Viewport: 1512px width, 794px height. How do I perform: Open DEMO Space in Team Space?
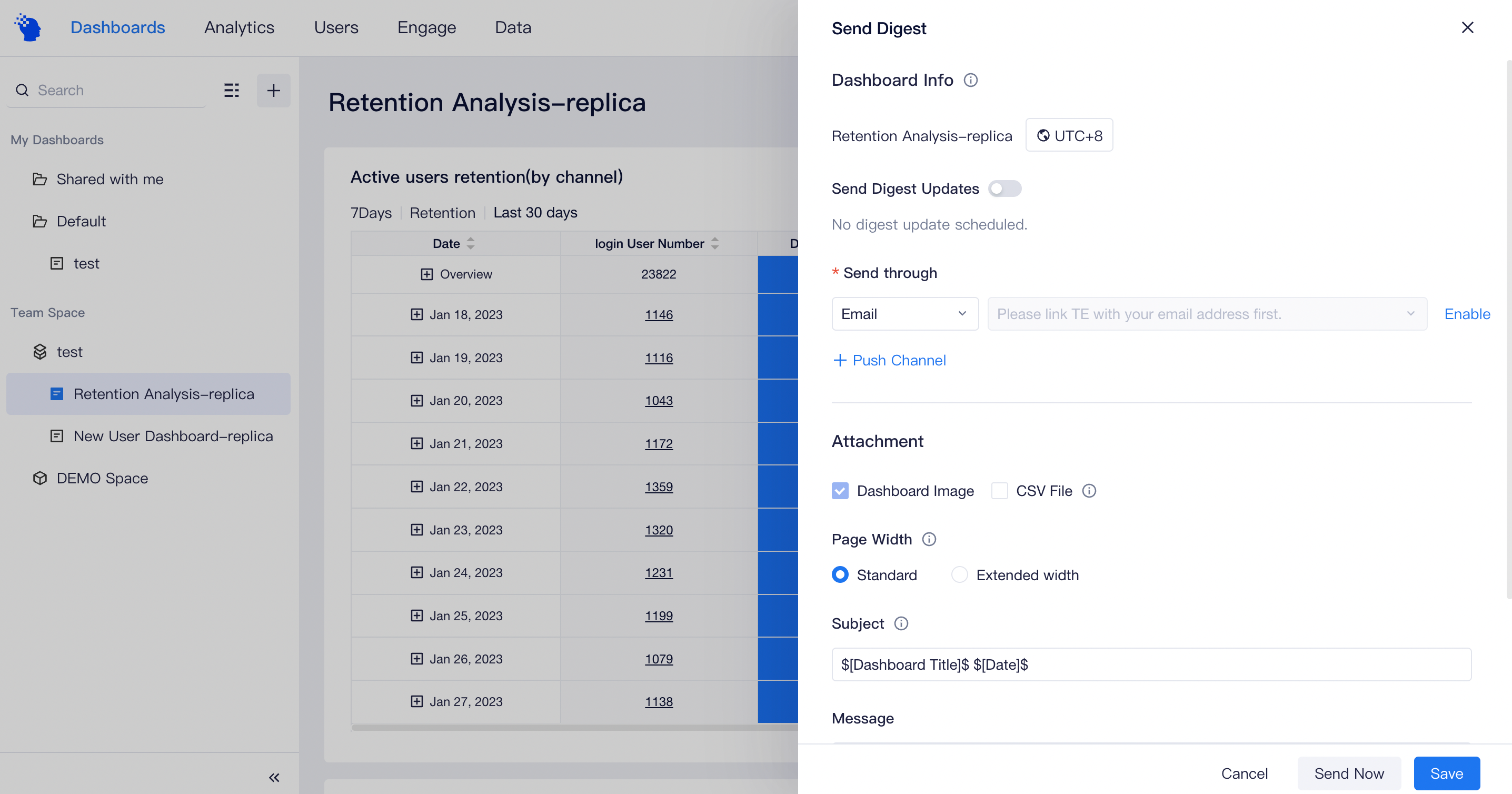click(102, 478)
